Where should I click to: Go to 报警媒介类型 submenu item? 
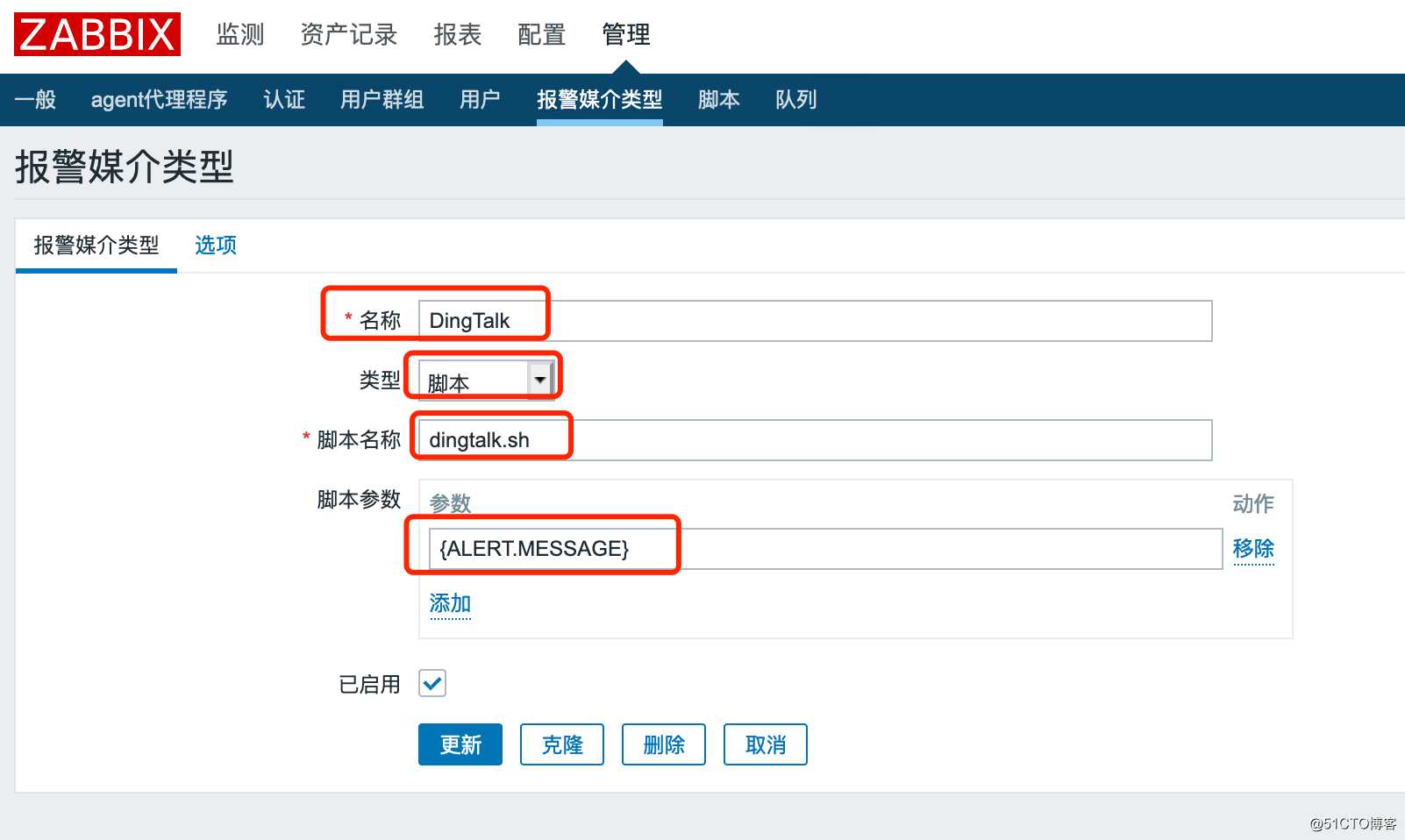(x=599, y=99)
